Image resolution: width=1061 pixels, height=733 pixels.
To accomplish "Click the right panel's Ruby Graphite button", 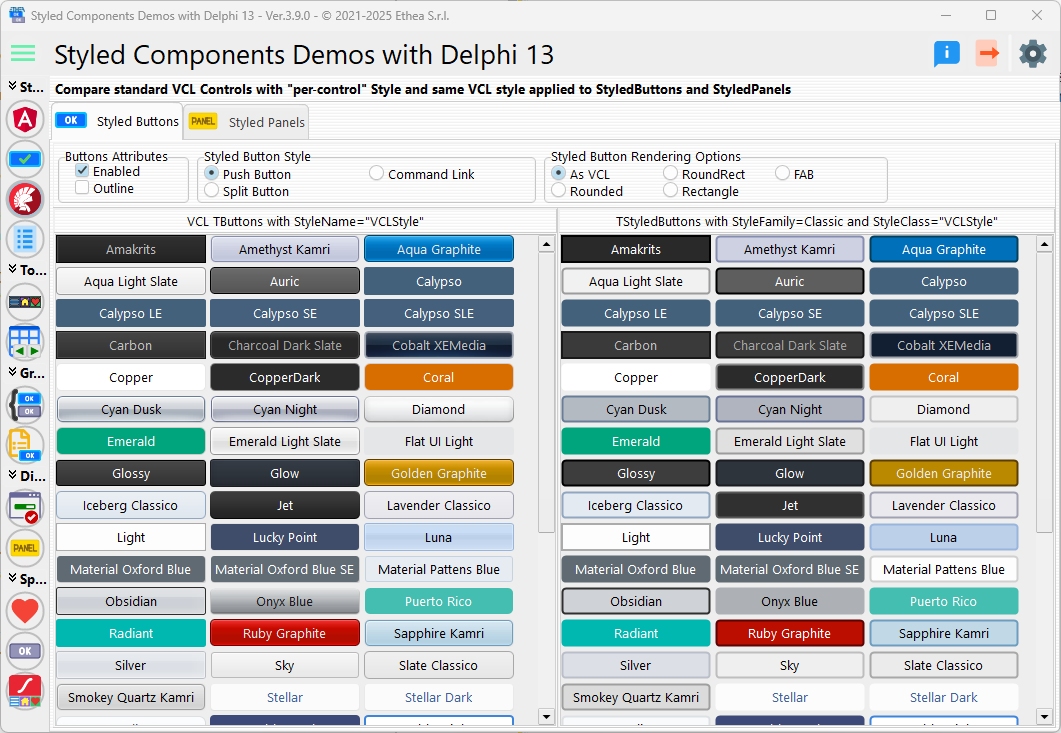I will (789, 634).
